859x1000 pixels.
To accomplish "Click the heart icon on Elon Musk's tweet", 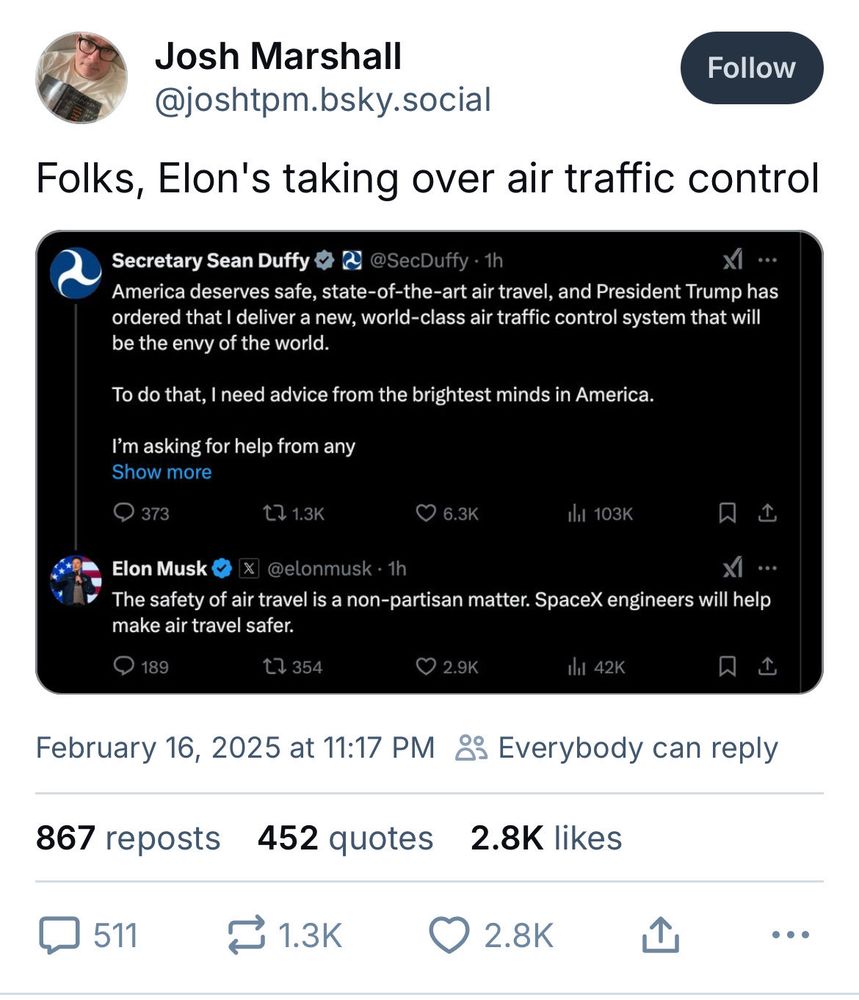I will [x=427, y=666].
